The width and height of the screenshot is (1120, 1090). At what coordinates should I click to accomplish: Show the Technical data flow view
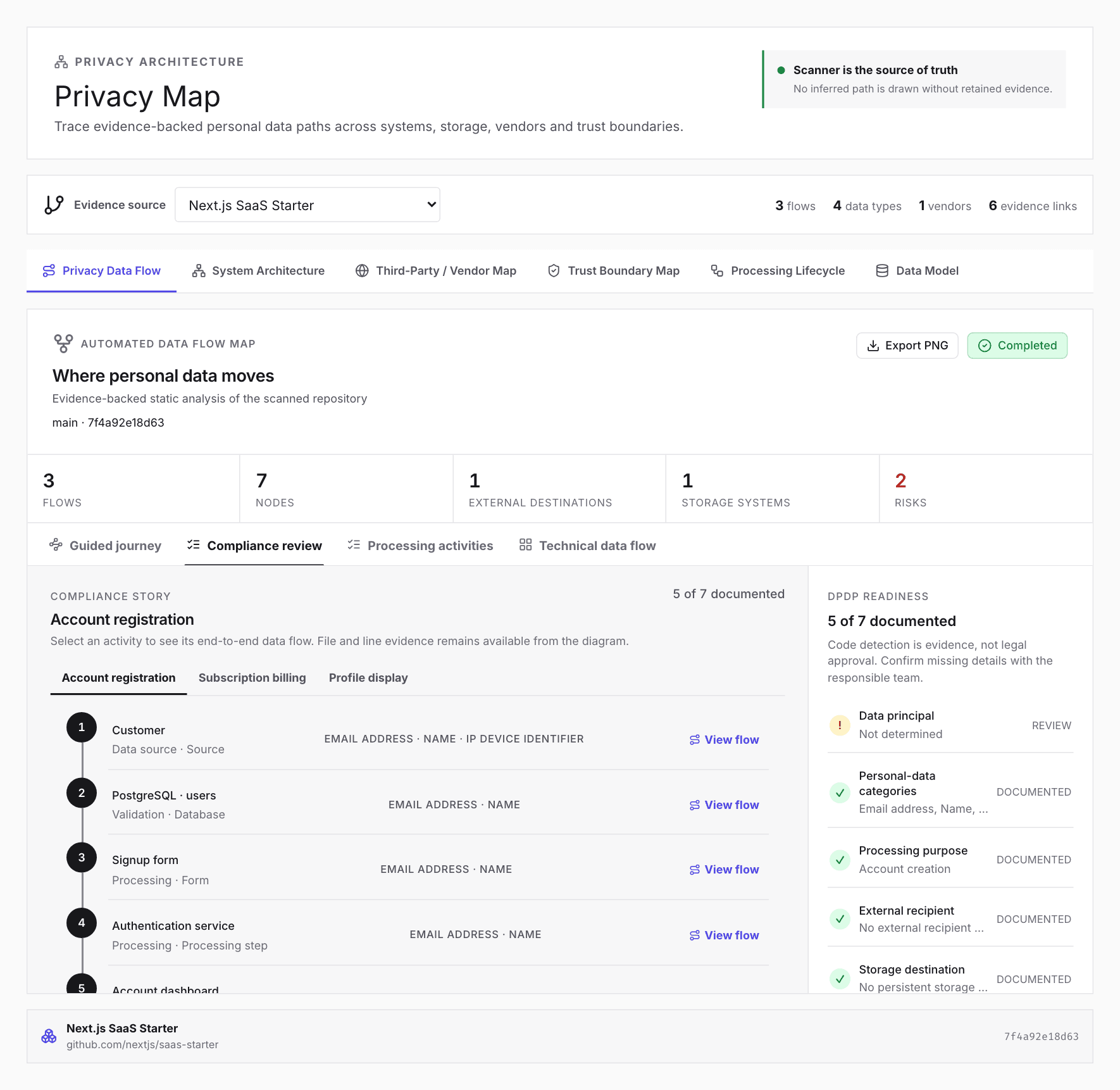pyautogui.click(x=588, y=546)
